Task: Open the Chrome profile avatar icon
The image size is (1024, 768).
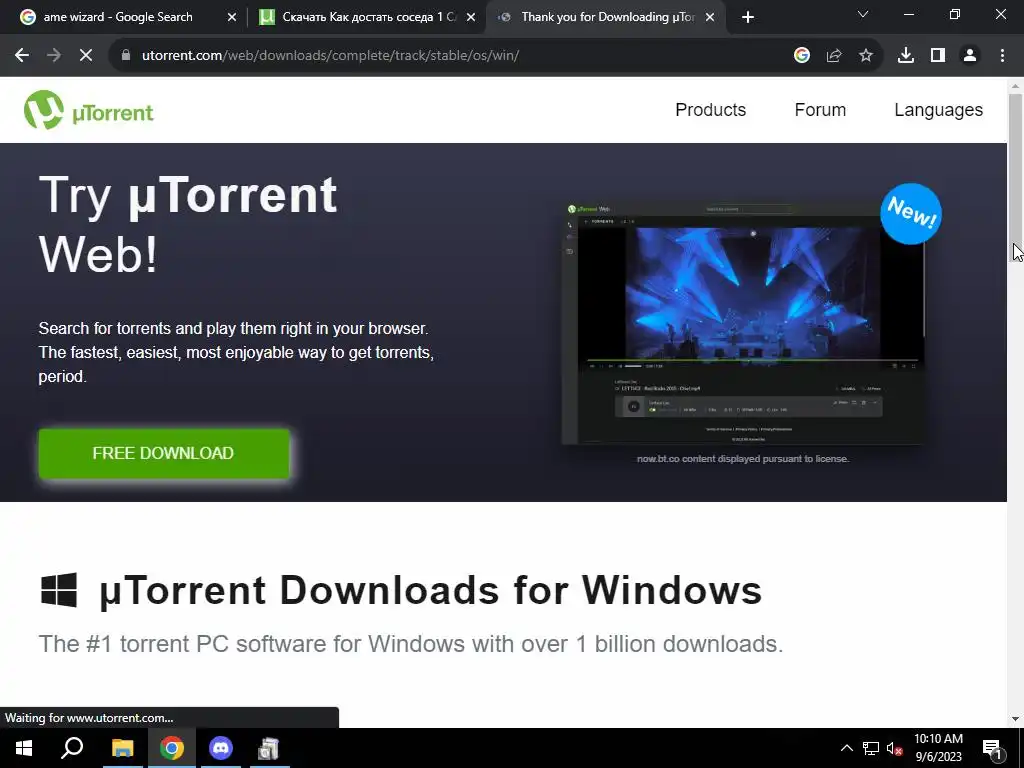Action: pyautogui.click(x=970, y=56)
